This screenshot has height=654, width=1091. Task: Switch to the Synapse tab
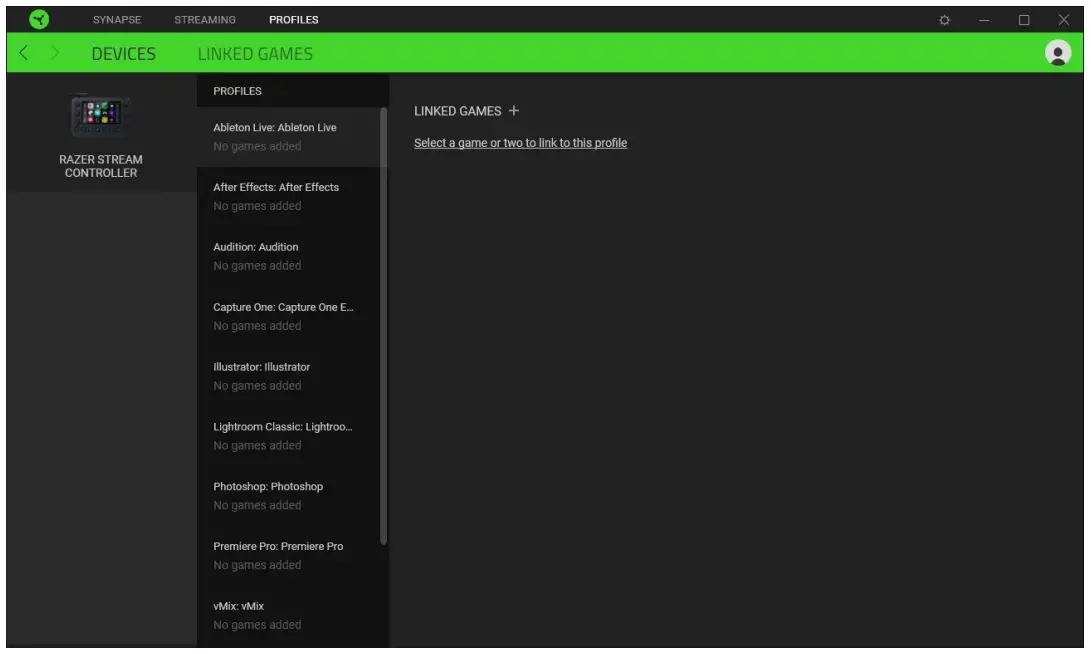tap(117, 19)
